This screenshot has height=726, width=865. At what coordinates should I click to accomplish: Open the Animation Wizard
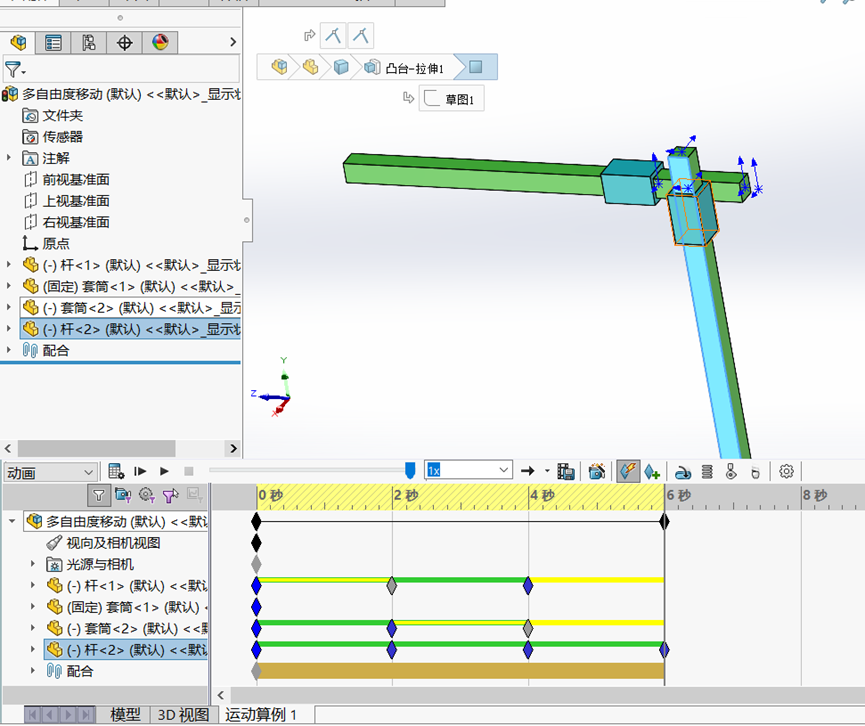(596, 470)
